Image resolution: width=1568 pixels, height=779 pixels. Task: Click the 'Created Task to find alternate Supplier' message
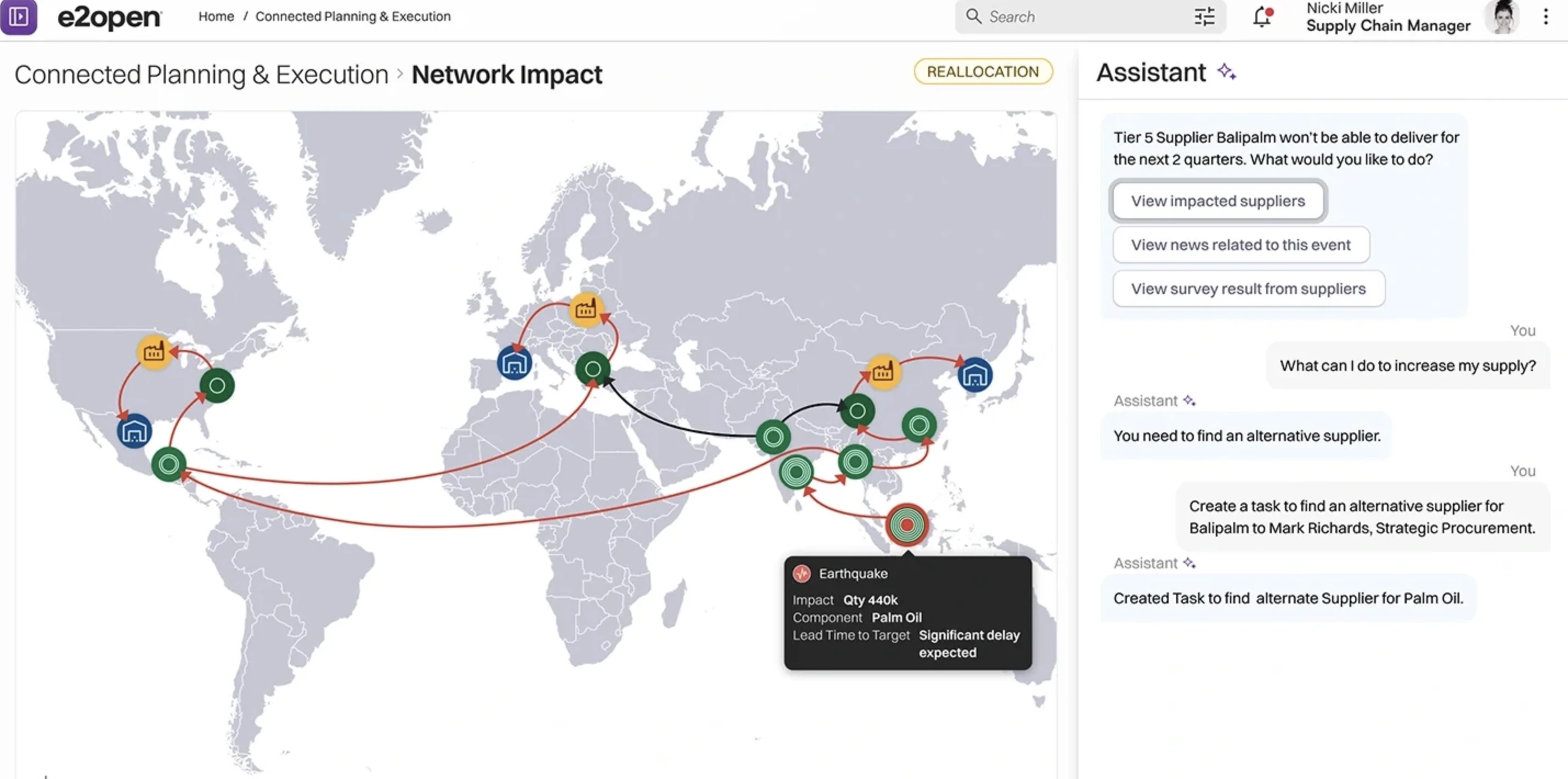[1288, 599]
